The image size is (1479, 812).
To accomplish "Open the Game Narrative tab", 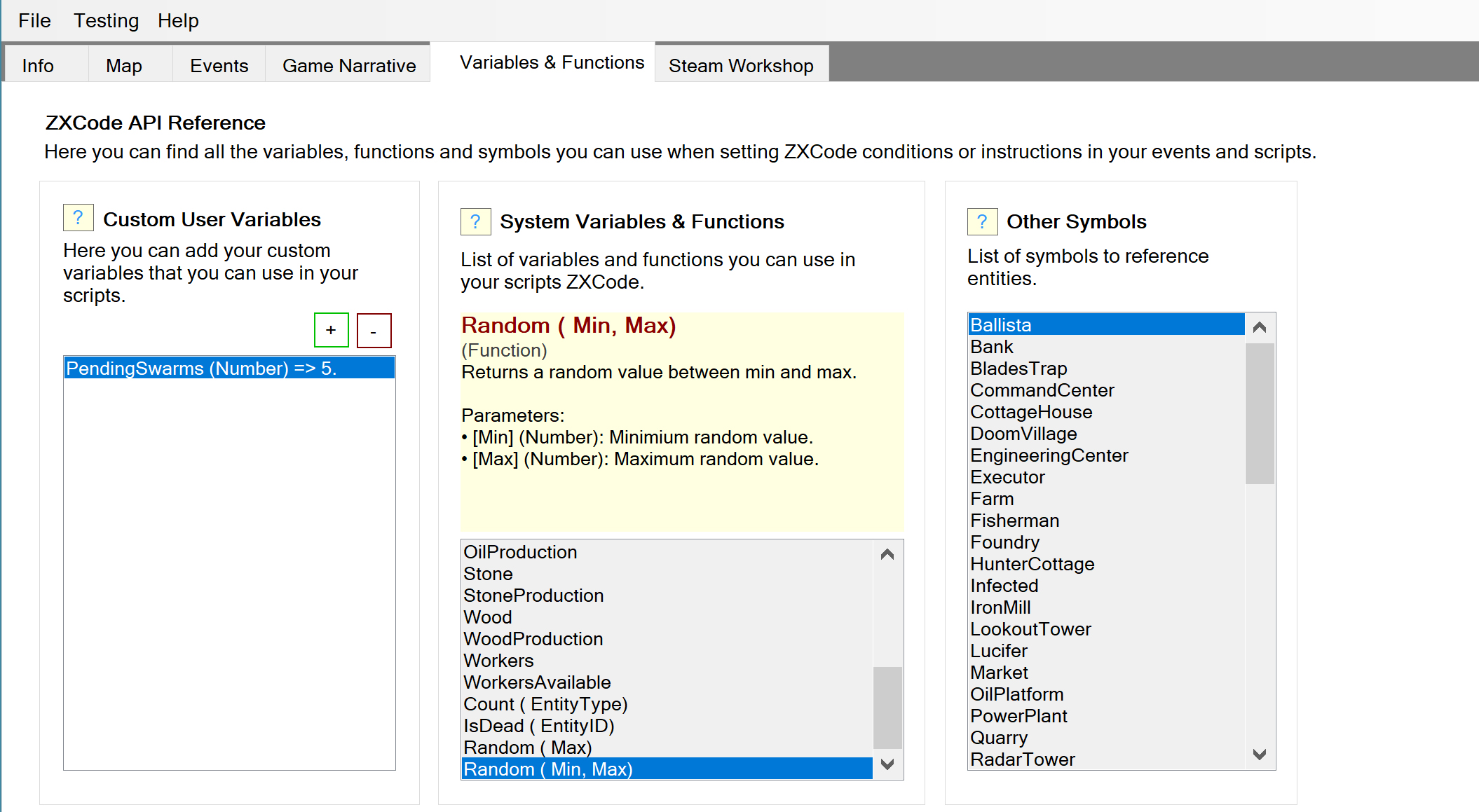I will pos(348,65).
